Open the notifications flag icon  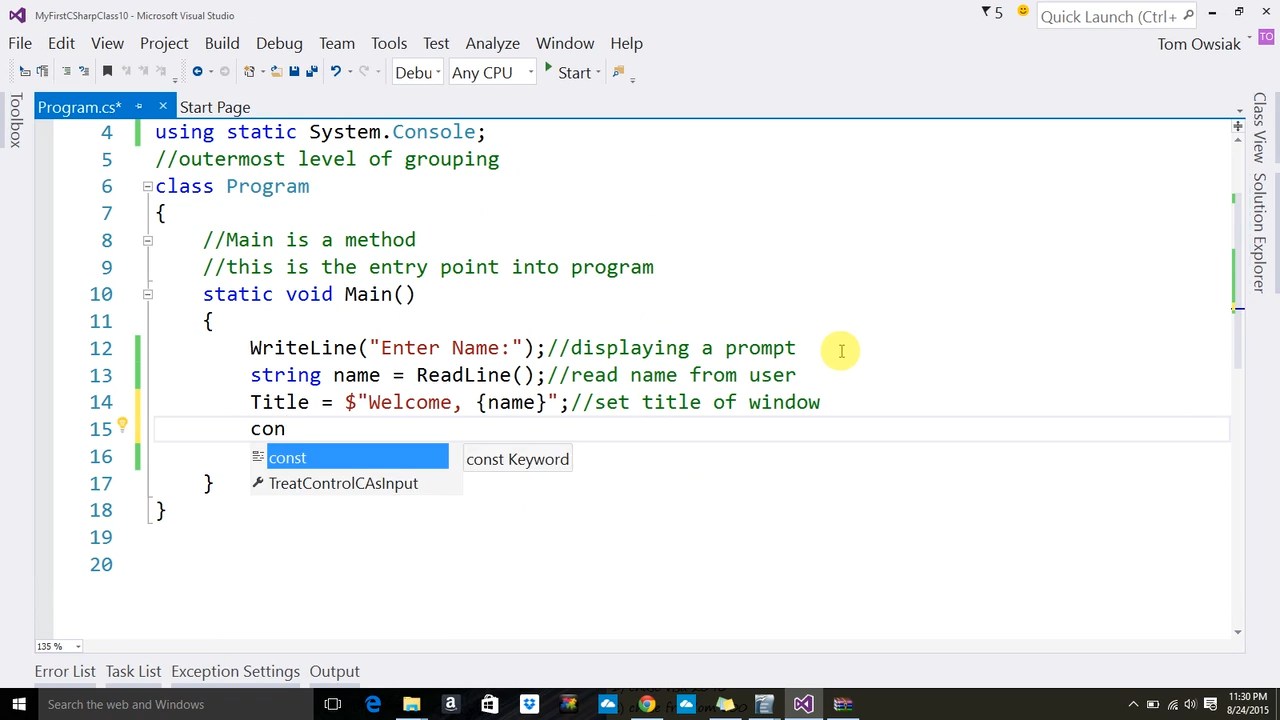(x=987, y=13)
